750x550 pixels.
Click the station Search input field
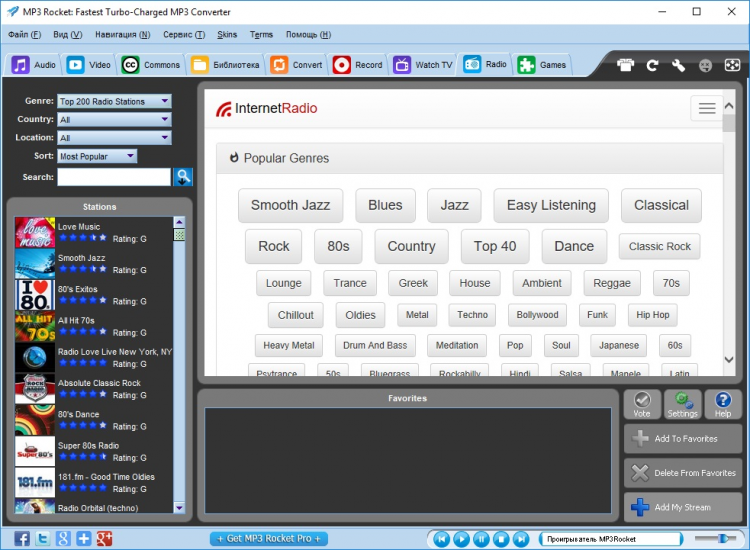coord(114,177)
